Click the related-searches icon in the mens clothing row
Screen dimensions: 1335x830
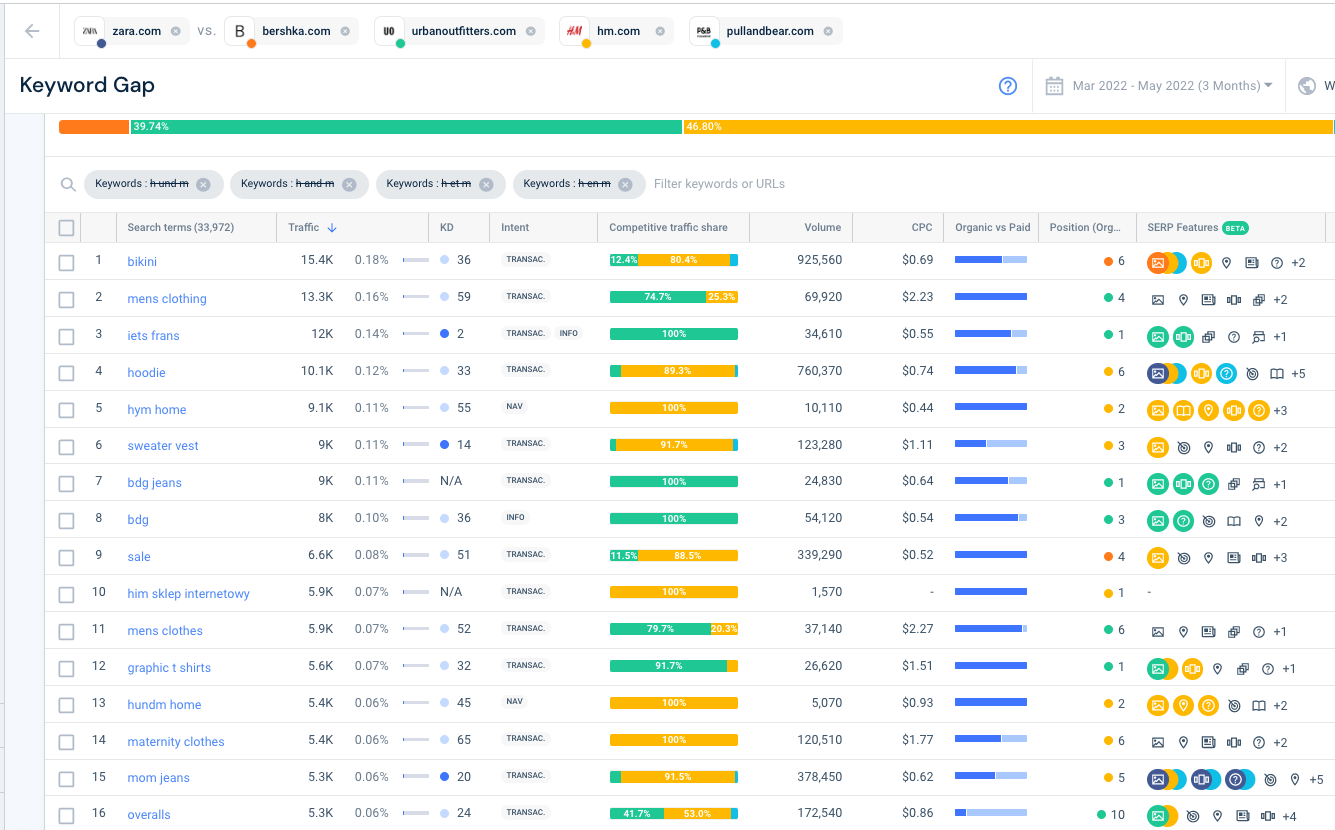(1259, 300)
